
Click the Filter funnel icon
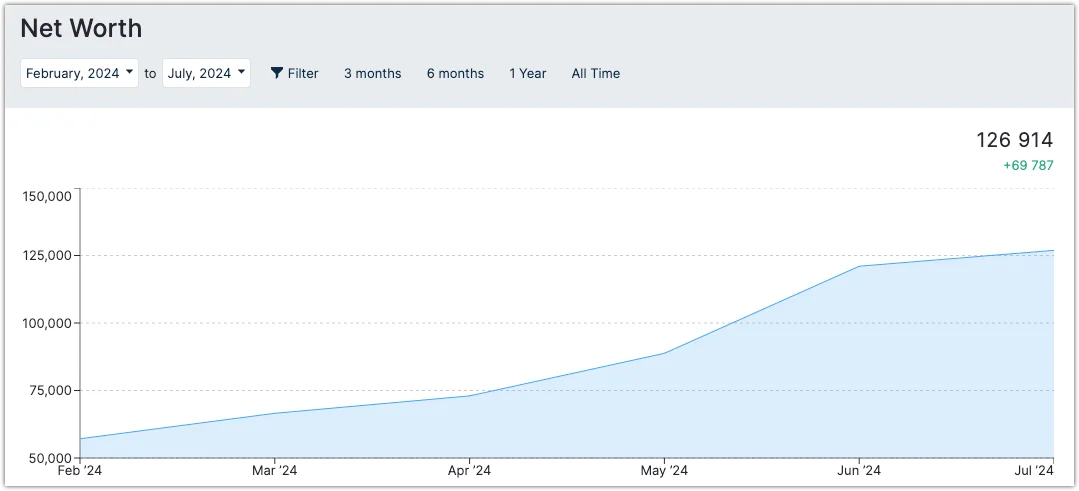point(278,73)
